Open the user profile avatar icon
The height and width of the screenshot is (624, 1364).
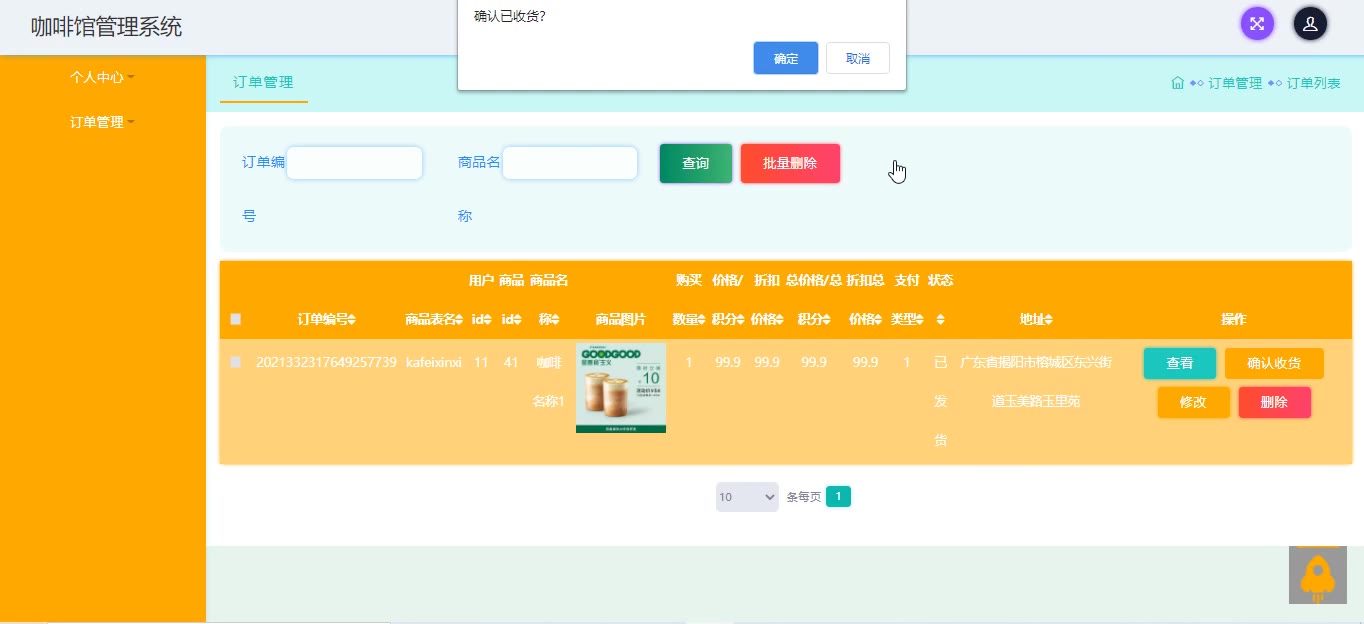1310,24
